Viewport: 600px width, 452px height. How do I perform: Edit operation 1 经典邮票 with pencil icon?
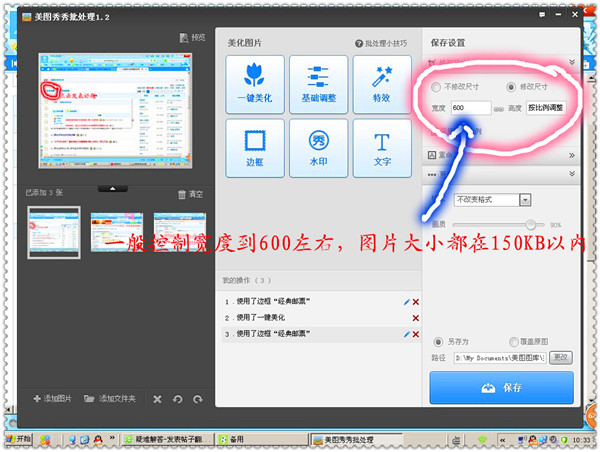[x=406, y=302]
